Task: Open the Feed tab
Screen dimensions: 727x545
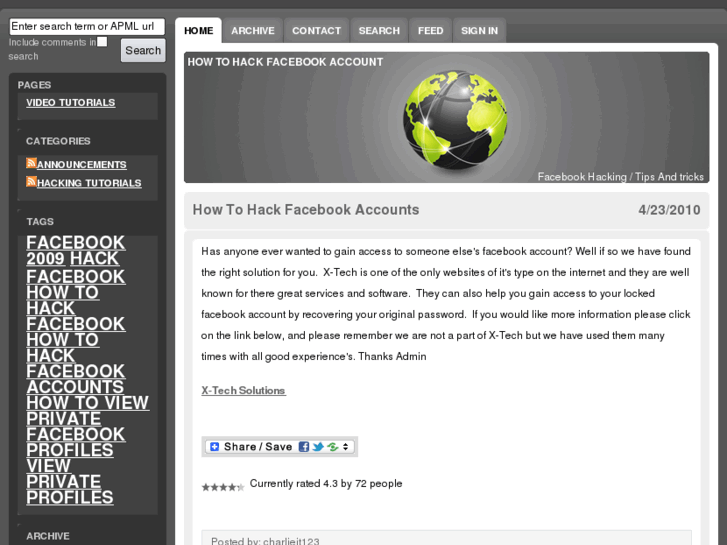Action: point(430,31)
